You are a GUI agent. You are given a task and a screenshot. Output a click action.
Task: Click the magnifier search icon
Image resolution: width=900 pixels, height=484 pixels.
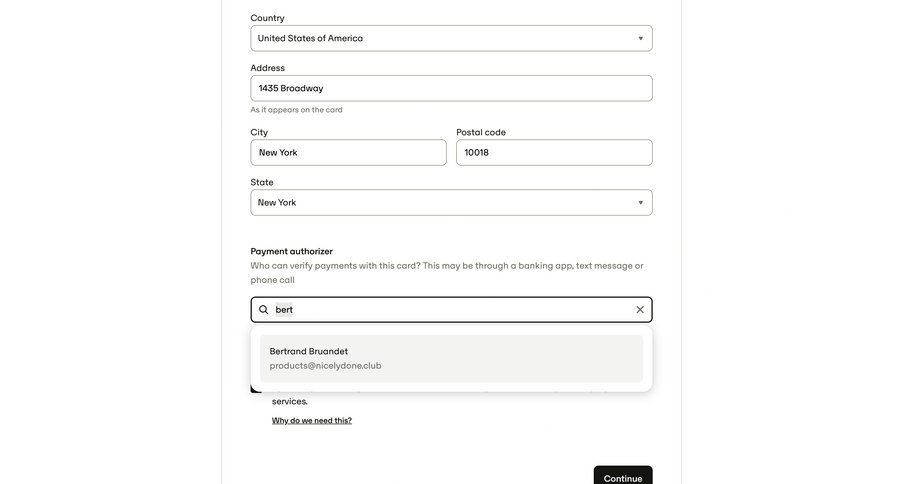pos(264,310)
